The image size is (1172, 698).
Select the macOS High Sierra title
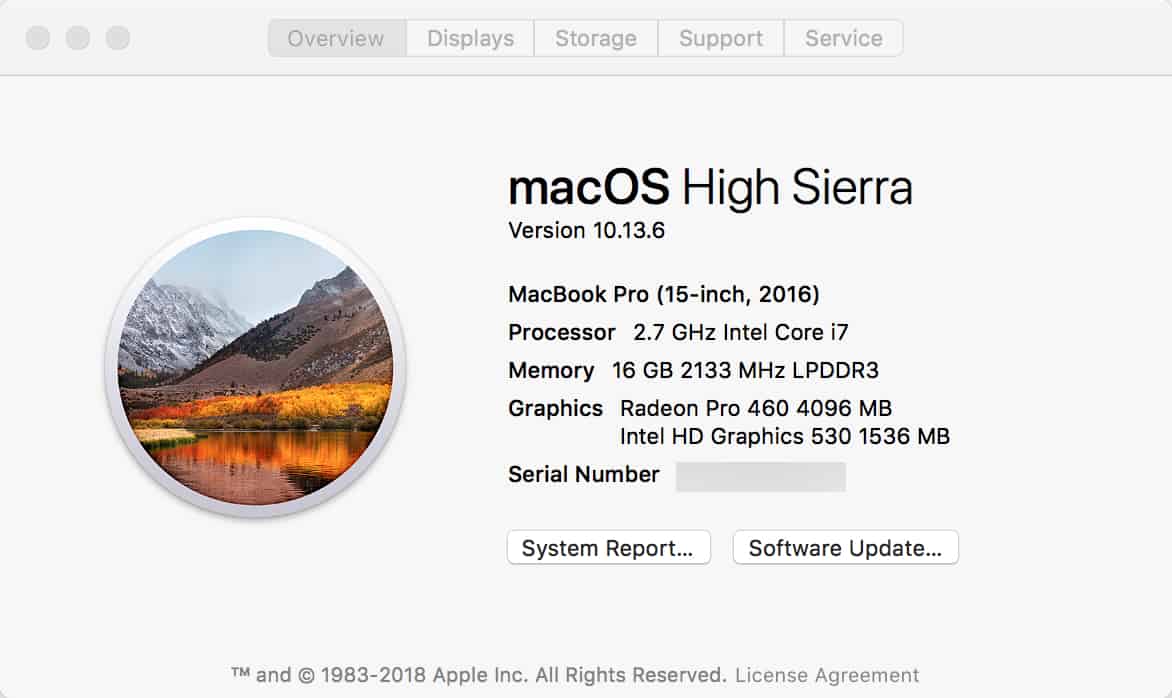tap(710, 188)
